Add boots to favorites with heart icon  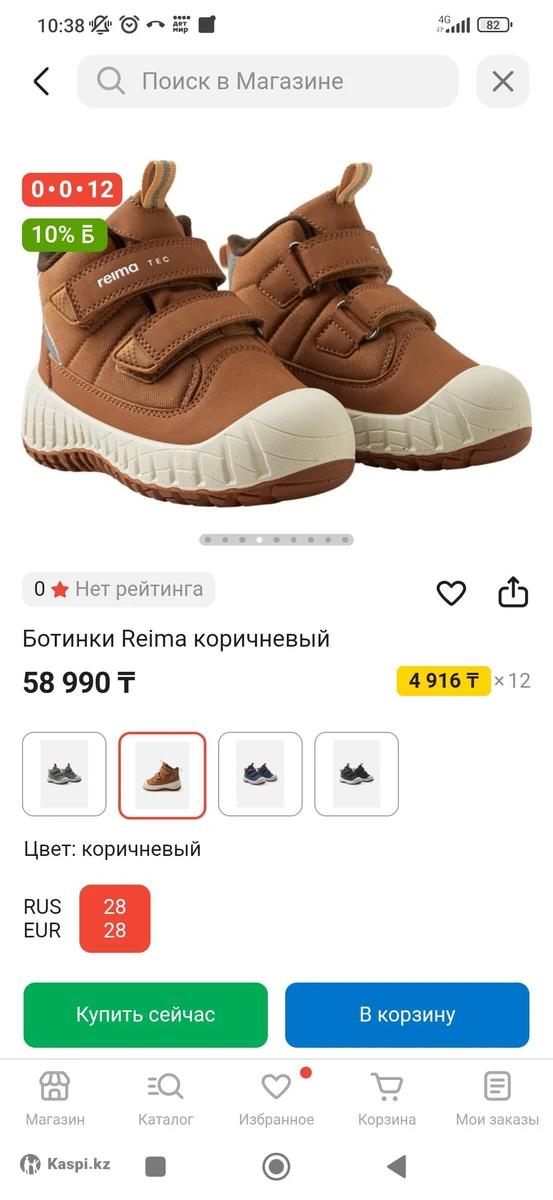[452, 593]
